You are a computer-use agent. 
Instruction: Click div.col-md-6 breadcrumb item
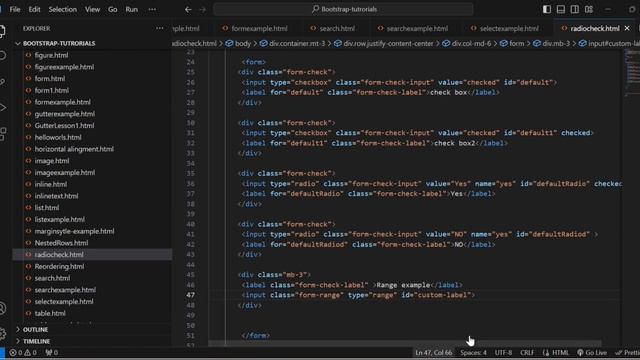pyautogui.click(x=467, y=43)
